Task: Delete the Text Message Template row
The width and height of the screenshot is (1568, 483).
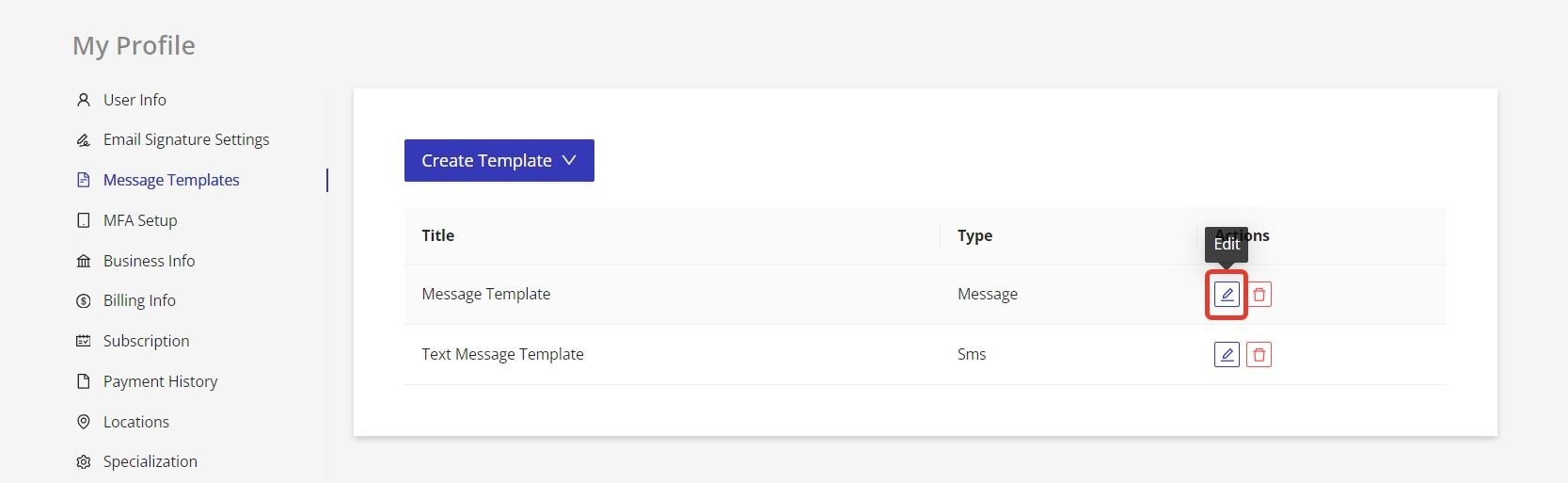Action: pyautogui.click(x=1259, y=355)
